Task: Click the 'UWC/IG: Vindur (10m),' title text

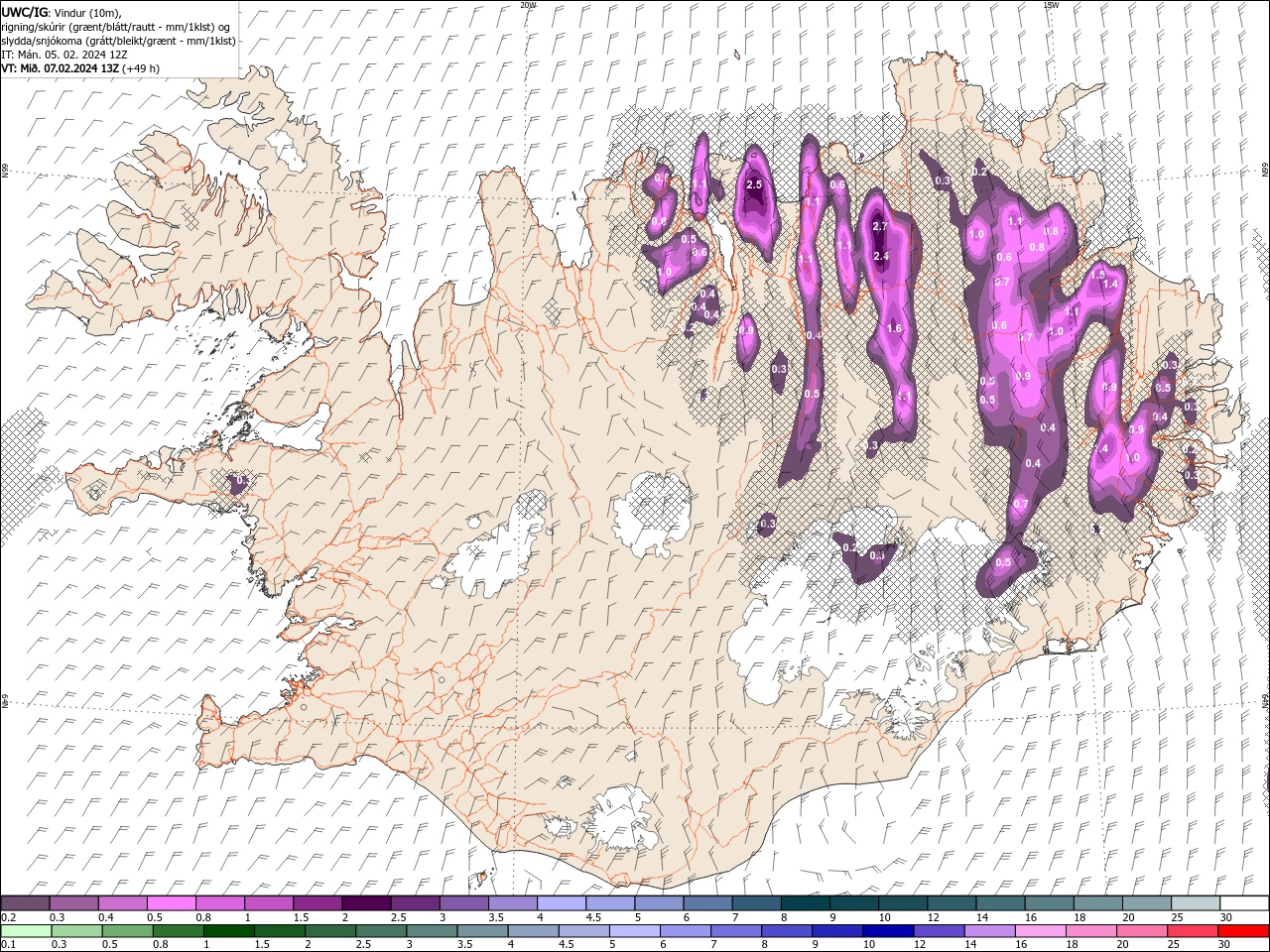Action: (62, 12)
